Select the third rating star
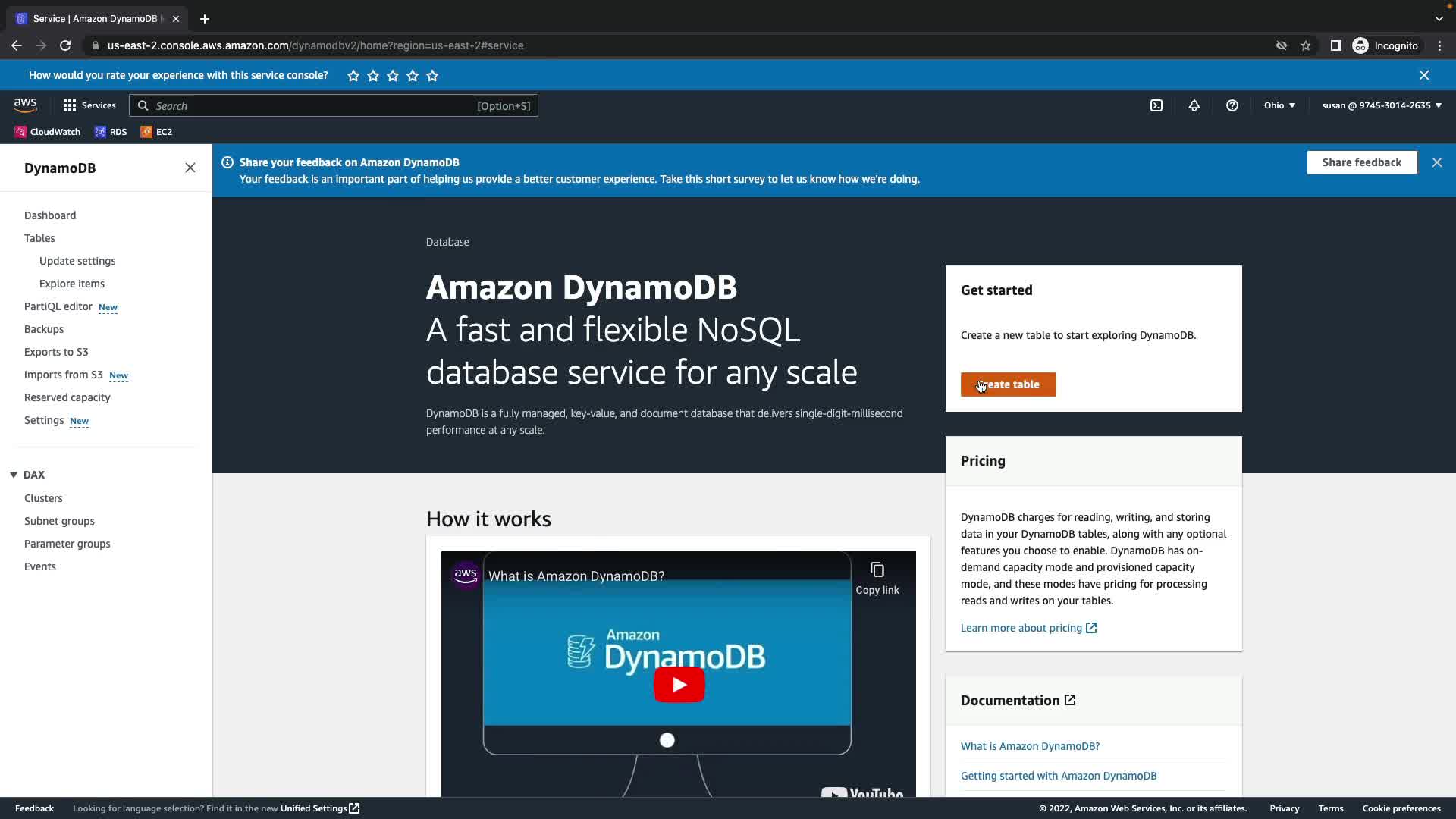1456x819 pixels. [393, 76]
